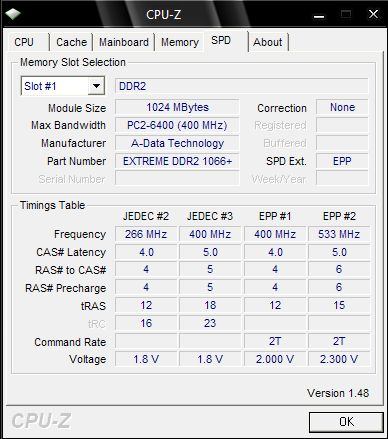Click the 266 MHz frequency cell

point(146,234)
